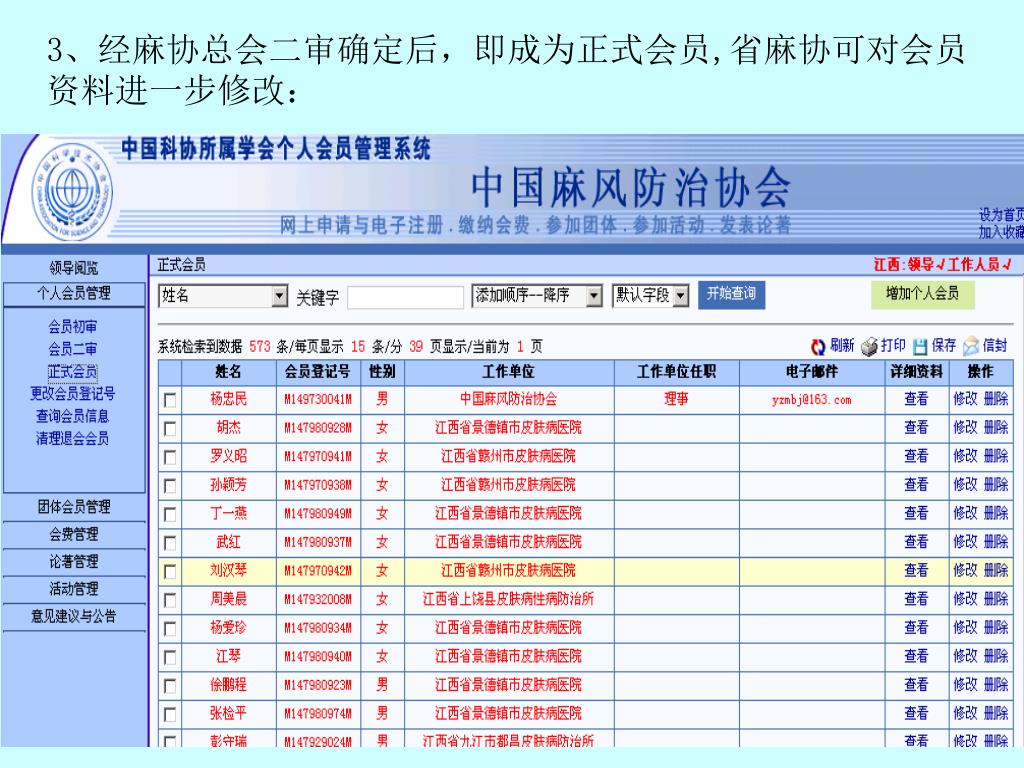Click the refresh (刷新) icon

[x=818, y=347]
